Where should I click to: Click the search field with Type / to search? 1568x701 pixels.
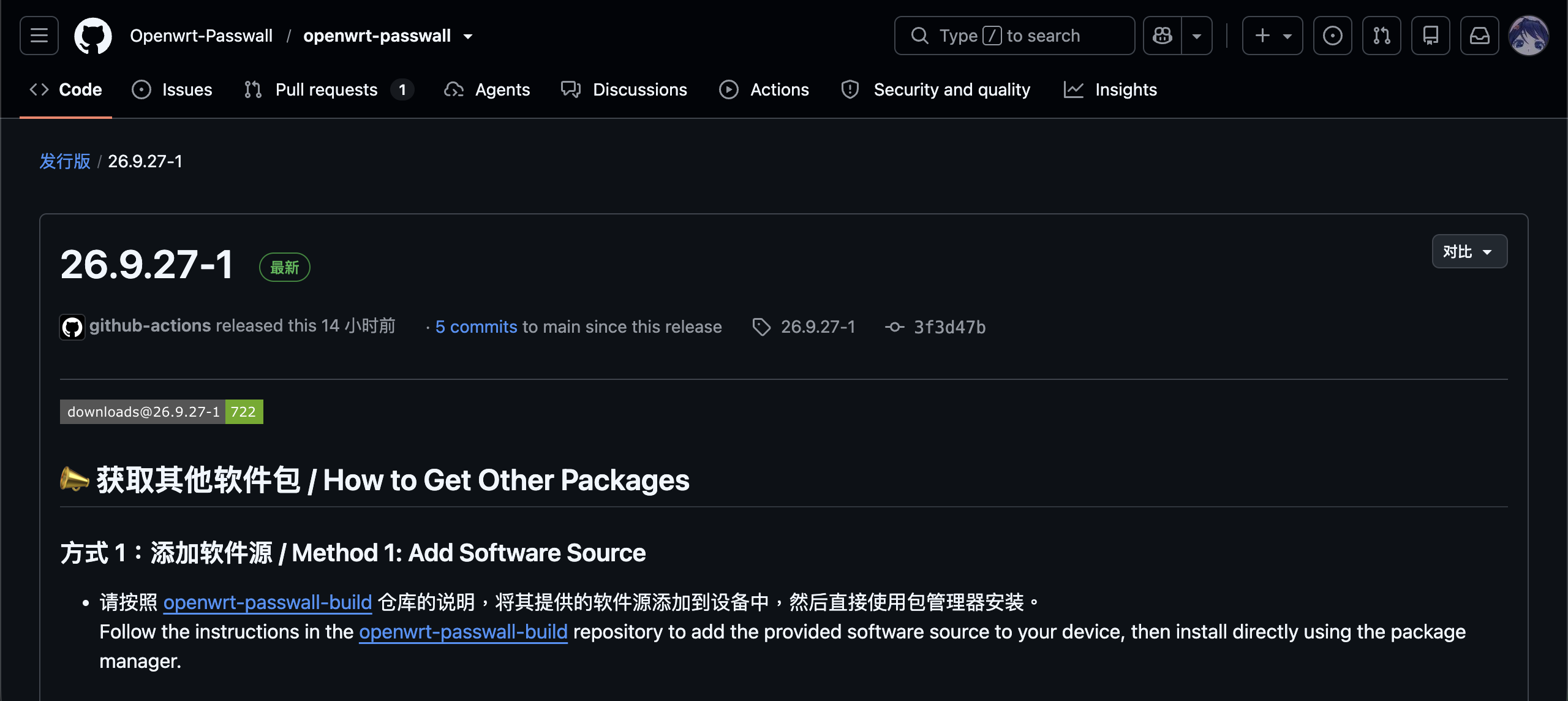[1014, 36]
